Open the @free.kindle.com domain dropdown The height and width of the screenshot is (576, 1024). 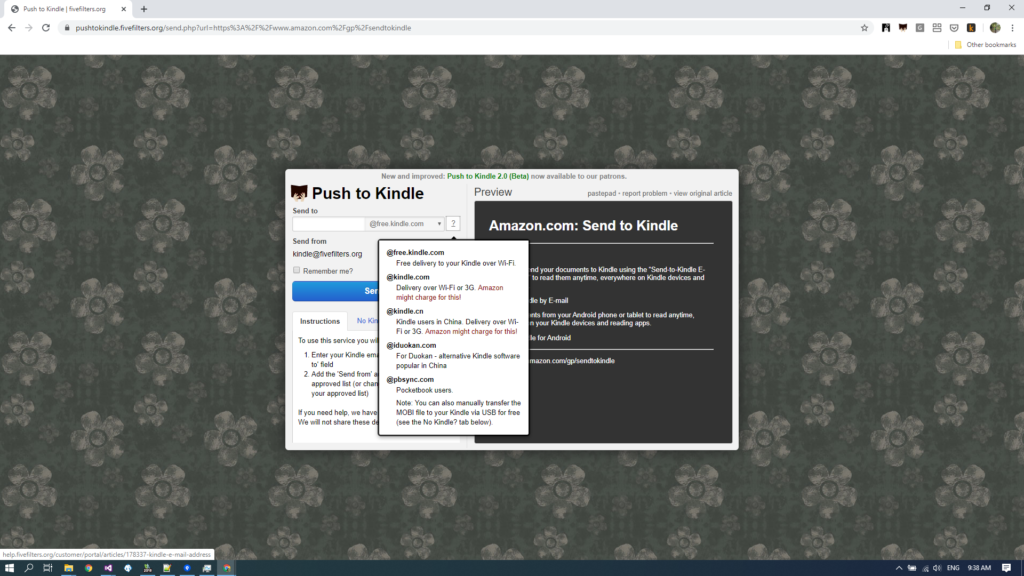405,223
